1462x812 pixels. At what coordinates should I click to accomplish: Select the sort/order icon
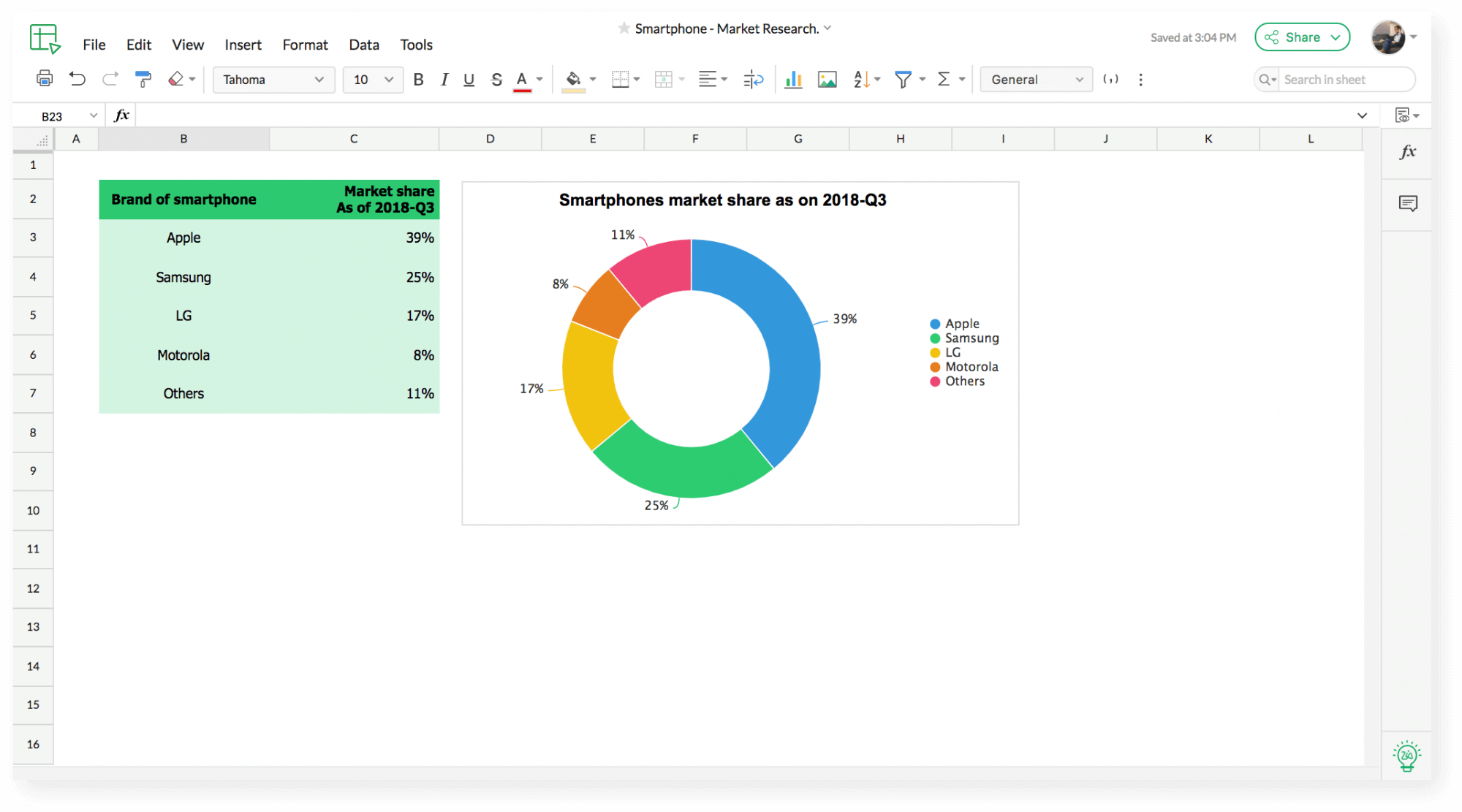pyautogui.click(x=862, y=79)
